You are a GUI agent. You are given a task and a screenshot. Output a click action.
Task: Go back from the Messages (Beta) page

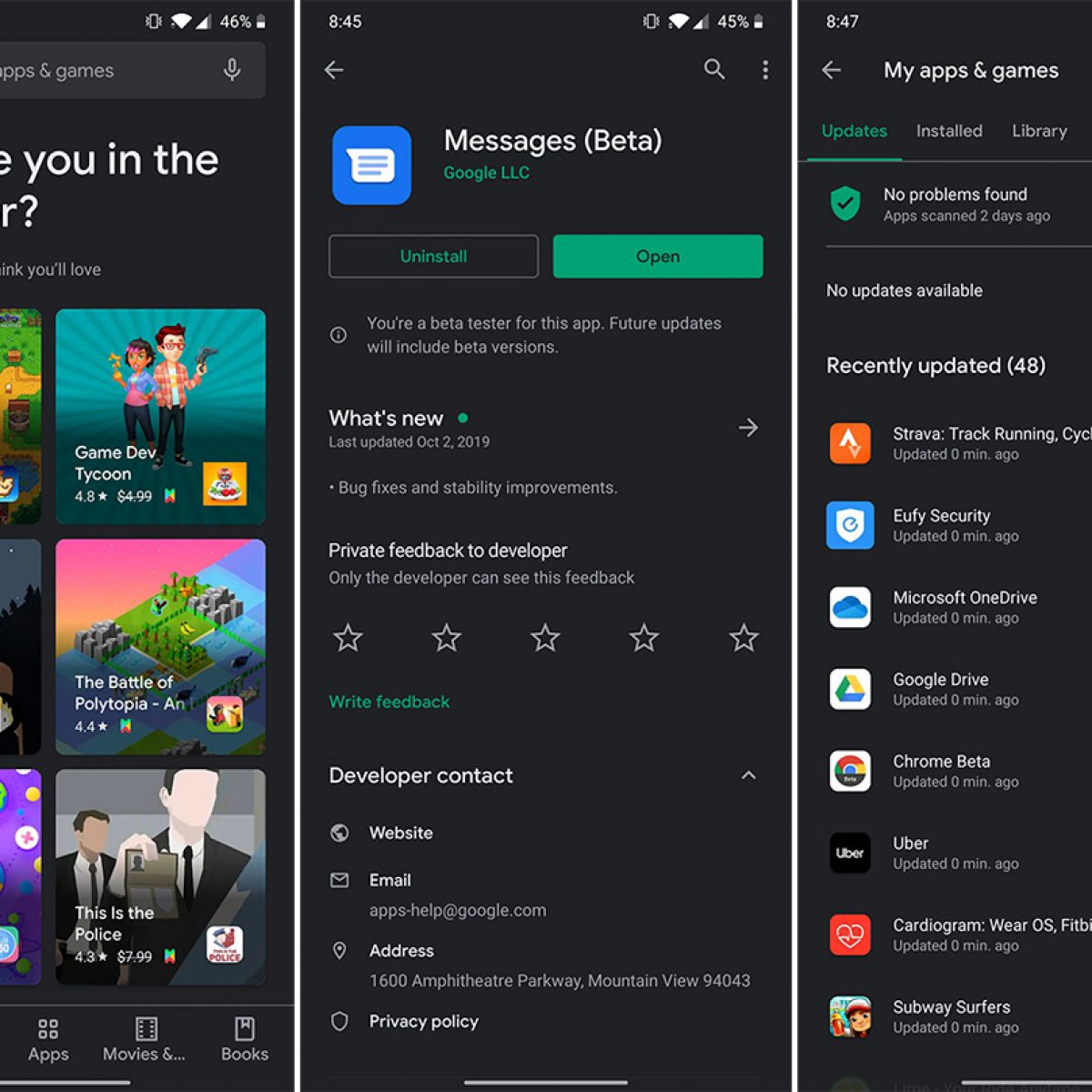334,70
